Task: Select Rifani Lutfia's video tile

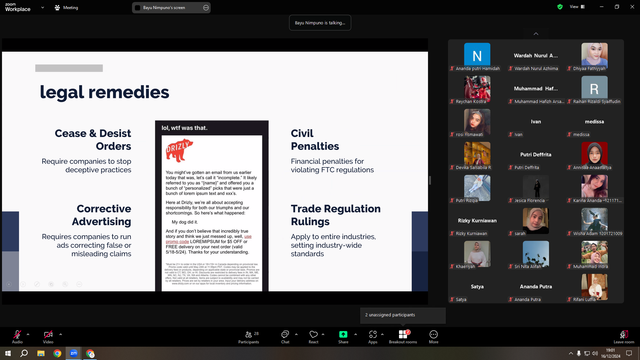Action: pos(594,288)
